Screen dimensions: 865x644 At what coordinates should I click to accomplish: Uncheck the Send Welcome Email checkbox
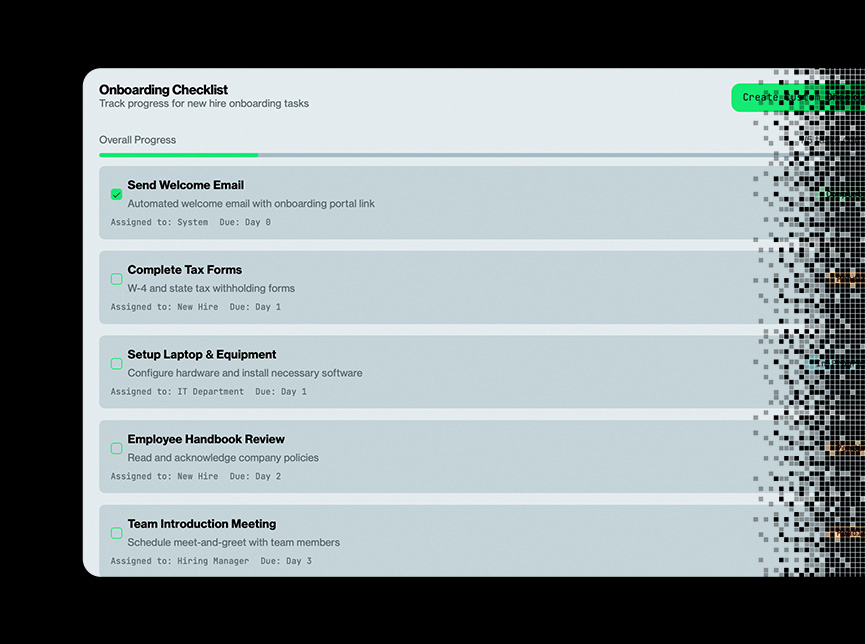tap(116, 194)
